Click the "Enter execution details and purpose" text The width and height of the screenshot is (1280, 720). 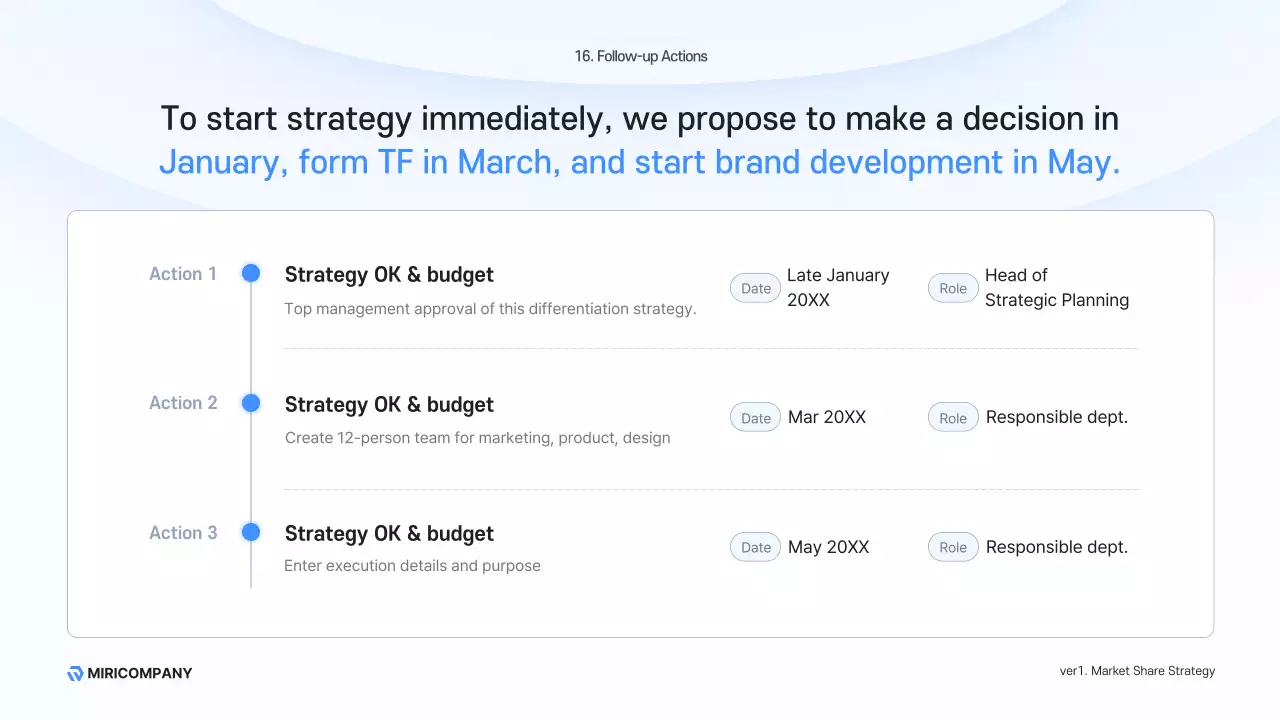coord(412,566)
